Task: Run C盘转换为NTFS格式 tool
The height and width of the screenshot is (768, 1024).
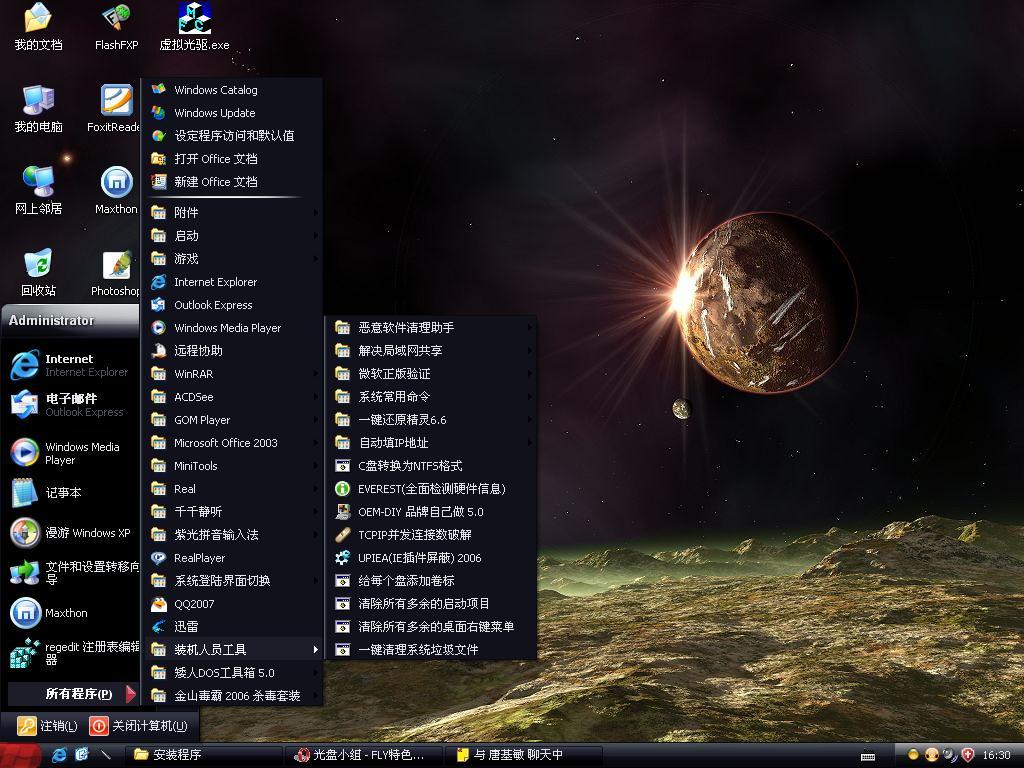Action: 431,466
